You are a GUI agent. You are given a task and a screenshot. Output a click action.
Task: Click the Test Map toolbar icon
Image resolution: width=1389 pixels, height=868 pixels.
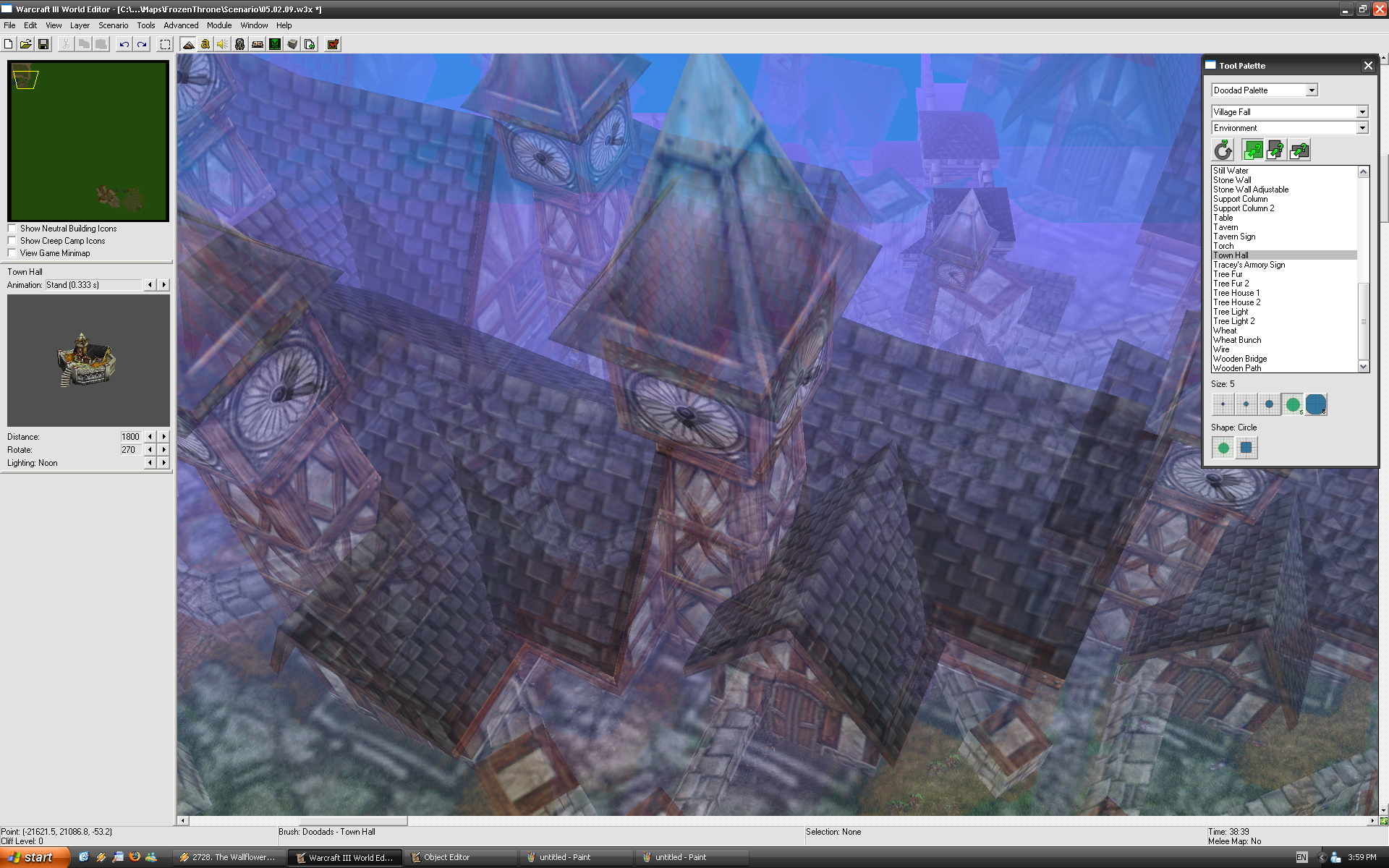click(333, 44)
